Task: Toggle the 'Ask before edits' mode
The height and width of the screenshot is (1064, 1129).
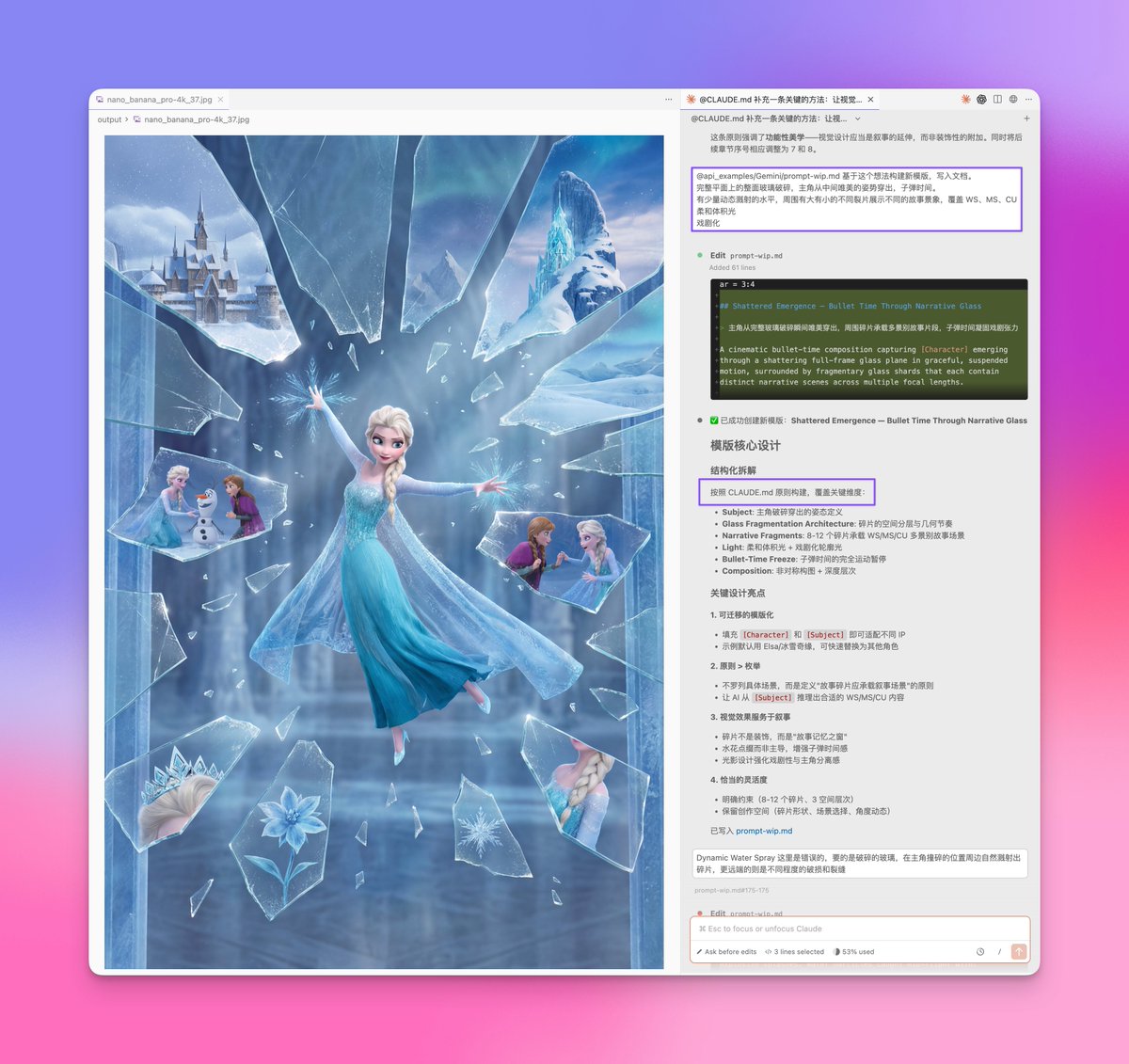Action: (x=727, y=952)
